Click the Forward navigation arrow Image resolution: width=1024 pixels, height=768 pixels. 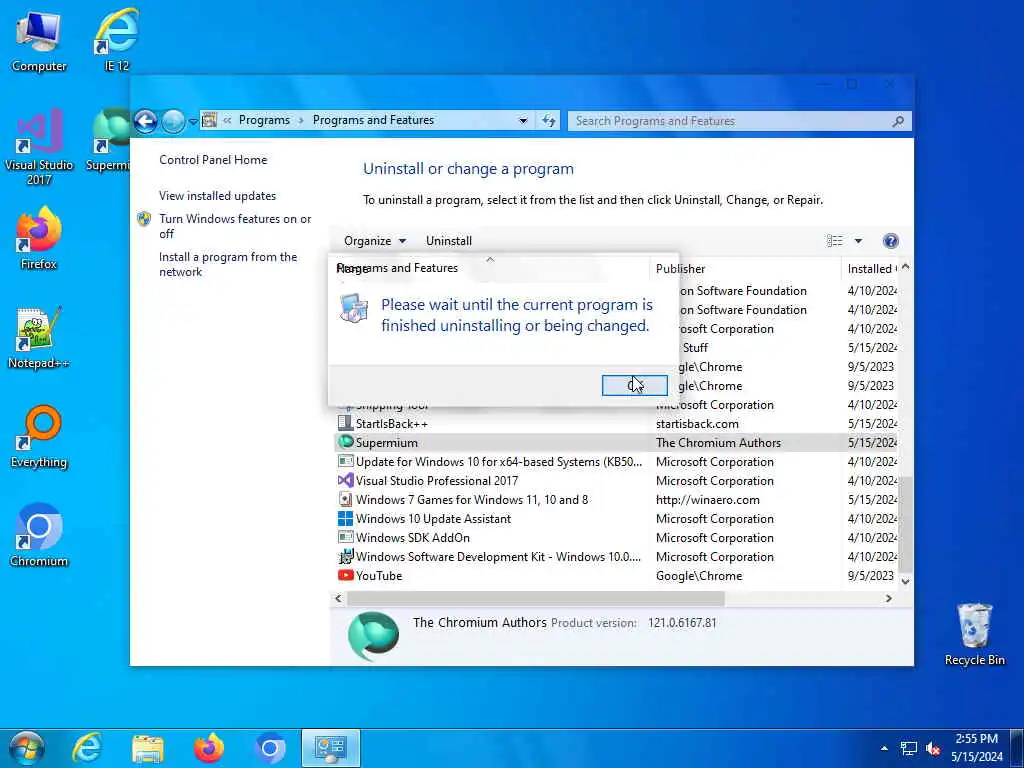pyautogui.click(x=173, y=121)
